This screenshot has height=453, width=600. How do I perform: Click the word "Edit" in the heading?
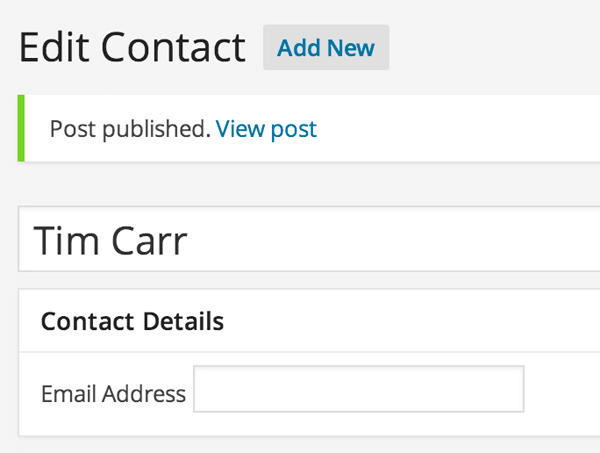point(54,47)
